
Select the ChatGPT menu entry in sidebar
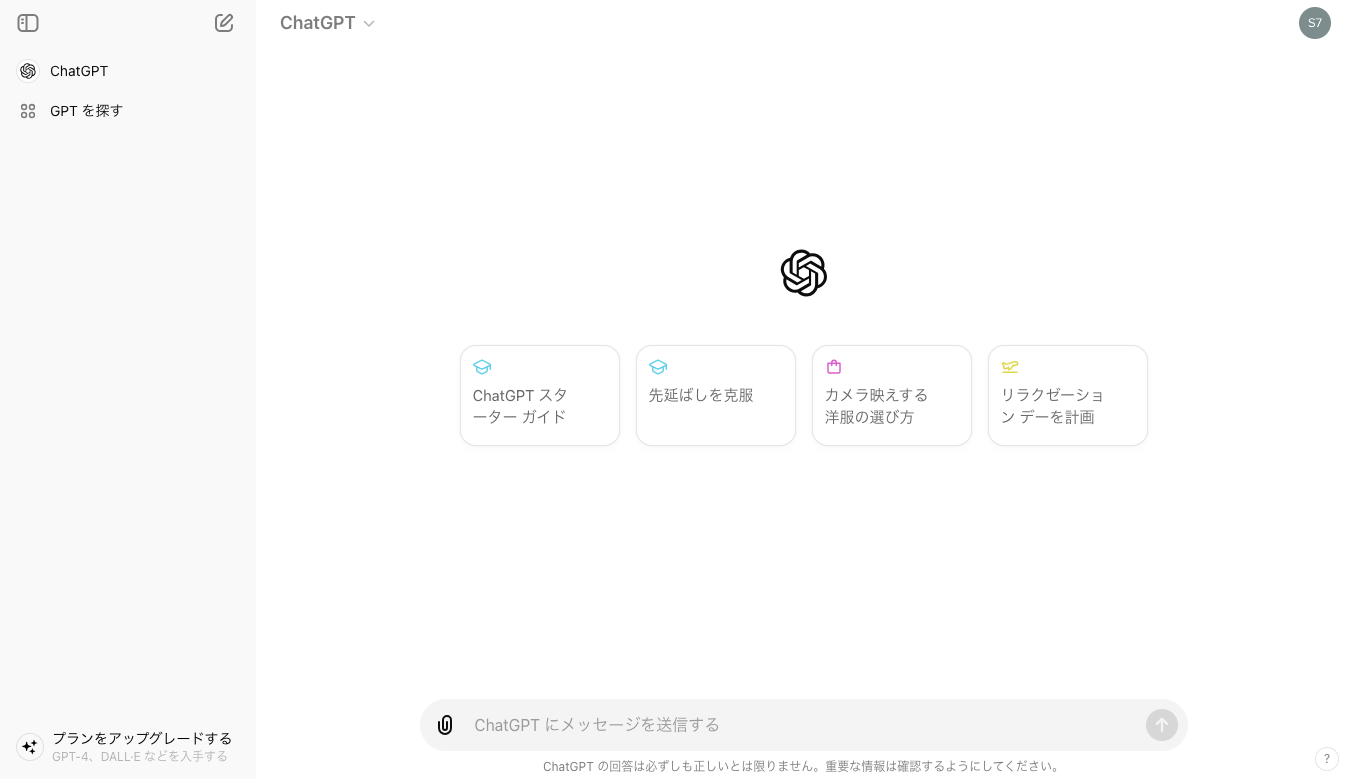(79, 70)
